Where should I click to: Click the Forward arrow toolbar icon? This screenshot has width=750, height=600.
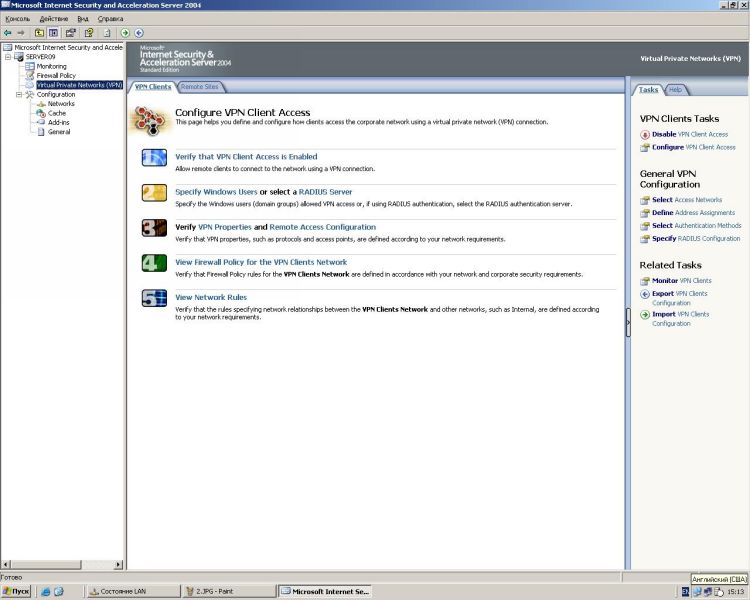[21, 33]
